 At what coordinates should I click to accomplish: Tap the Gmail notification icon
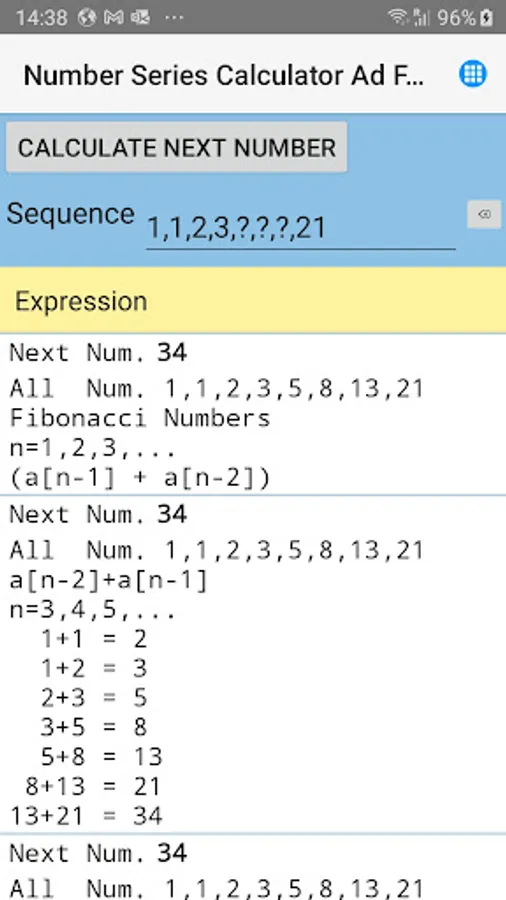[114, 18]
